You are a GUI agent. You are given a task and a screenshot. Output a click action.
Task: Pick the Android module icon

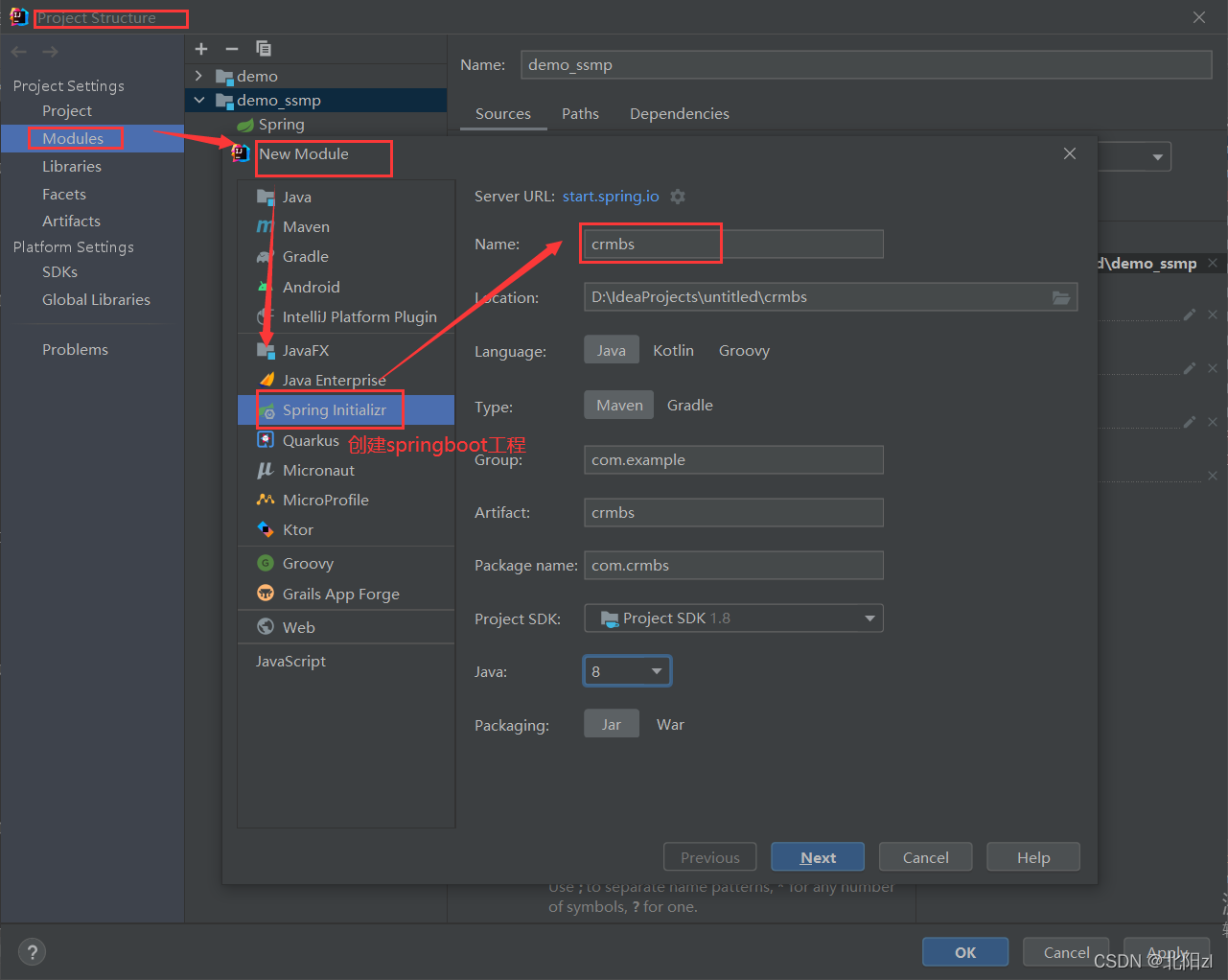(x=266, y=287)
